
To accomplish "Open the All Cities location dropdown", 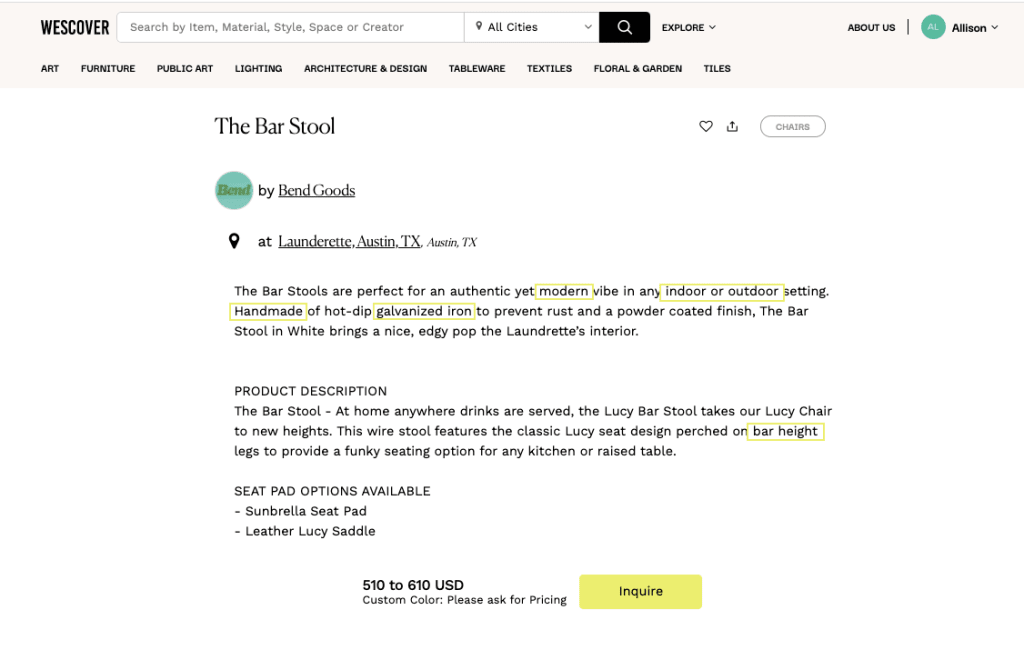I will tap(532, 27).
